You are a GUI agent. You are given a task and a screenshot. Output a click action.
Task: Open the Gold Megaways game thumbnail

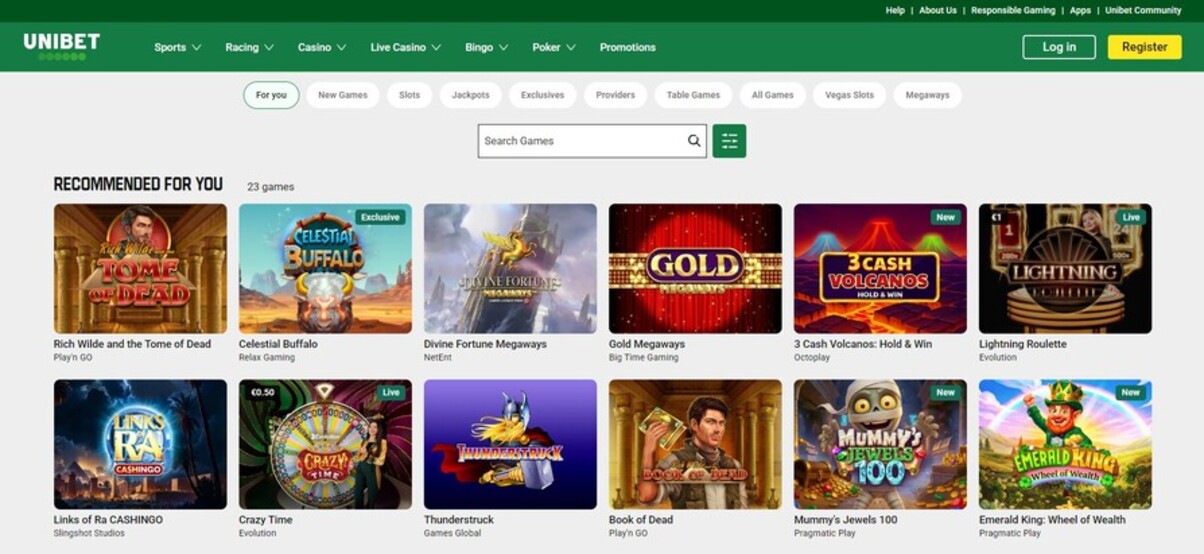point(695,268)
